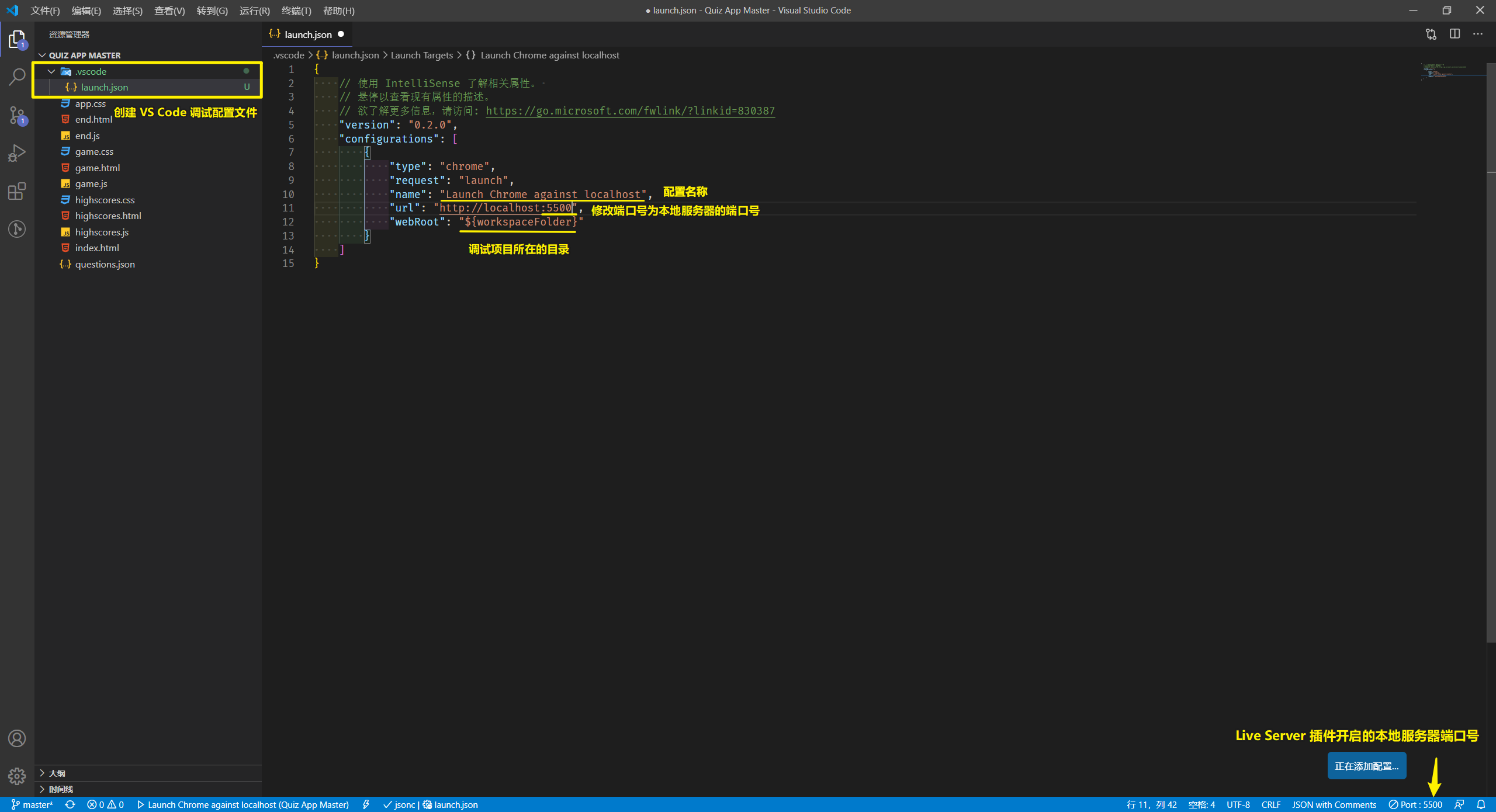This screenshot has width=1496, height=812.
Task: Click the launch.json status bar item
Action: click(451, 804)
